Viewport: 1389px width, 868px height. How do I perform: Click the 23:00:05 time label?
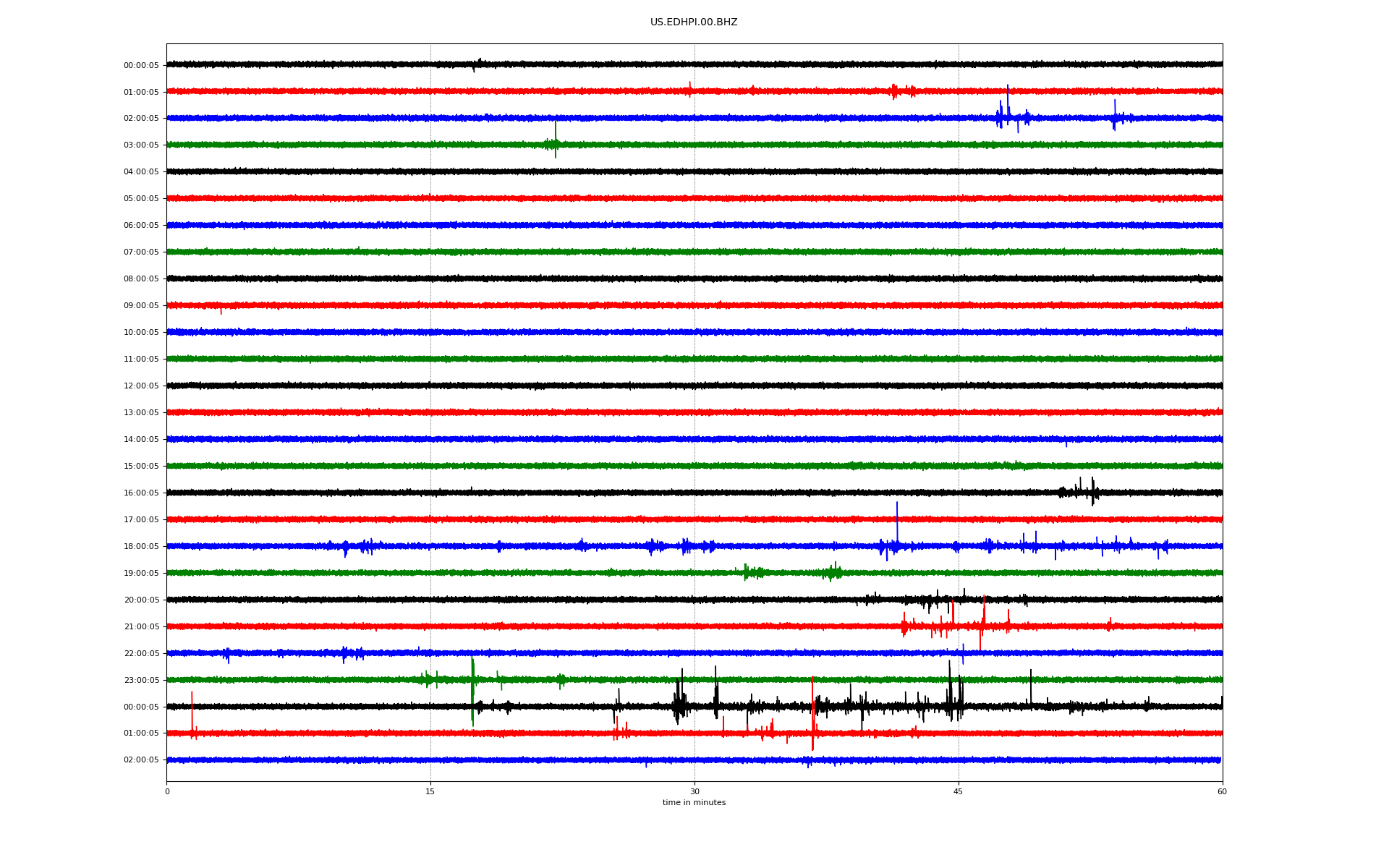tap(141, 681)
